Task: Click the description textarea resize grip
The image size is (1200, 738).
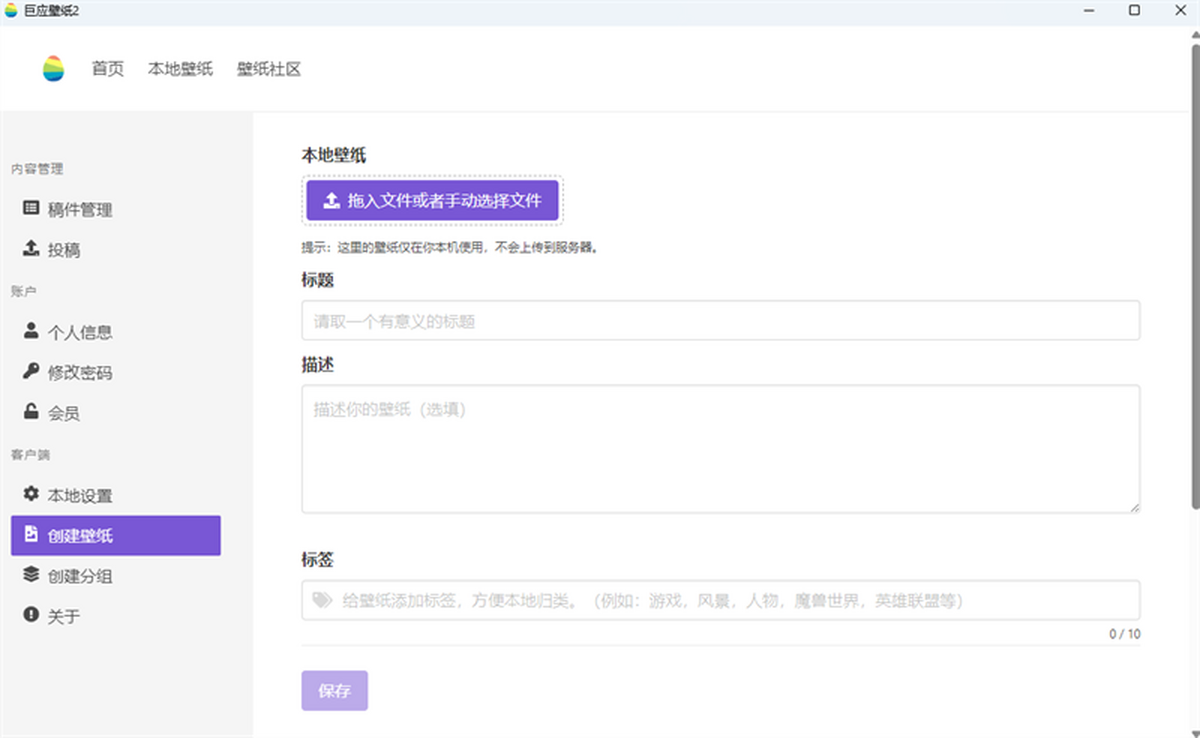Action: 1134,507
